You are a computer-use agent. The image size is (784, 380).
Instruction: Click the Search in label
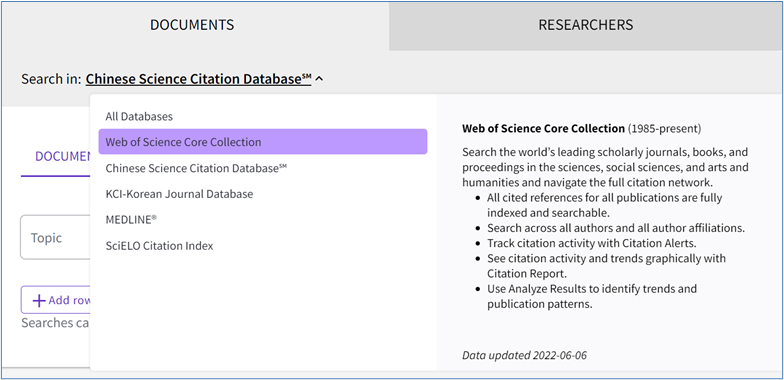point(51,79)
